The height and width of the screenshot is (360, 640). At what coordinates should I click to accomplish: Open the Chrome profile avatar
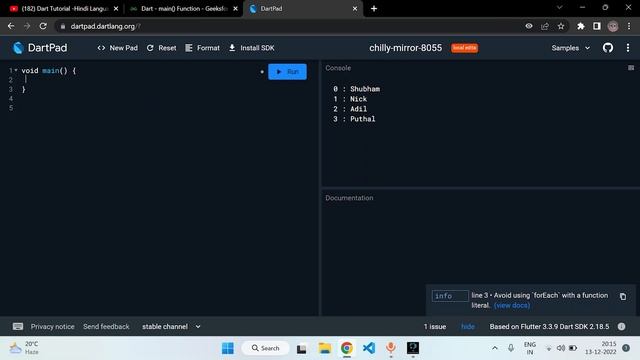click(613, 26)
